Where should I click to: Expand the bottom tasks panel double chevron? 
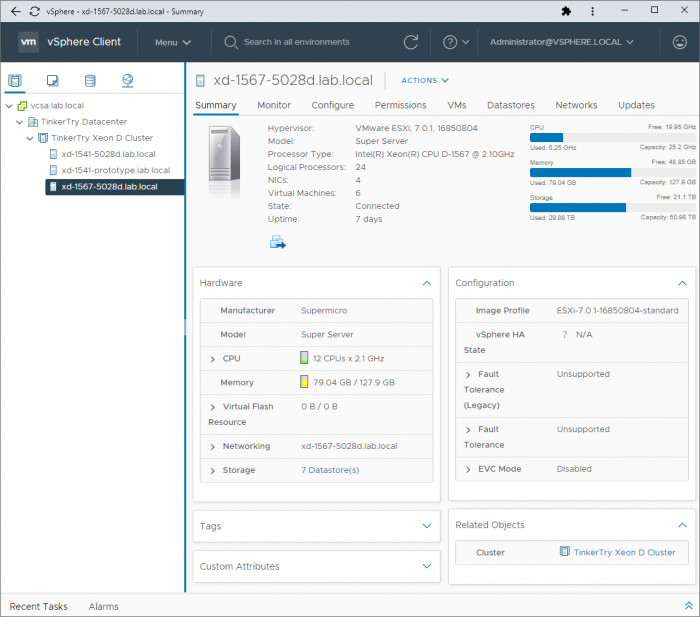tap(688, 606)
